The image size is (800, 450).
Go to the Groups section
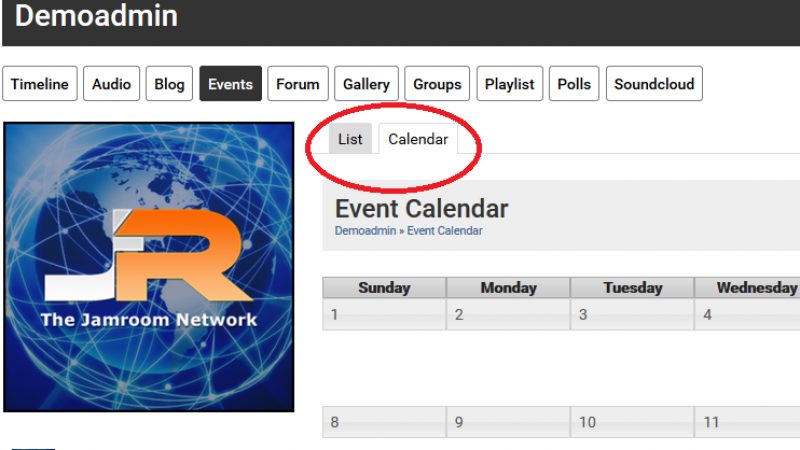[437, 84]
